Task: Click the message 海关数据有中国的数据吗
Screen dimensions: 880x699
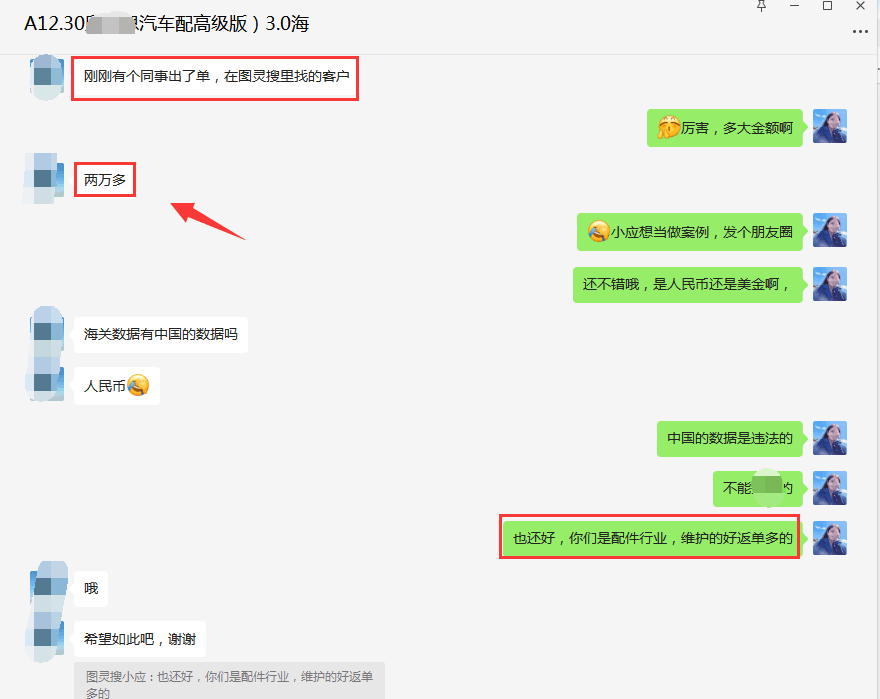Action: [160, 334]
